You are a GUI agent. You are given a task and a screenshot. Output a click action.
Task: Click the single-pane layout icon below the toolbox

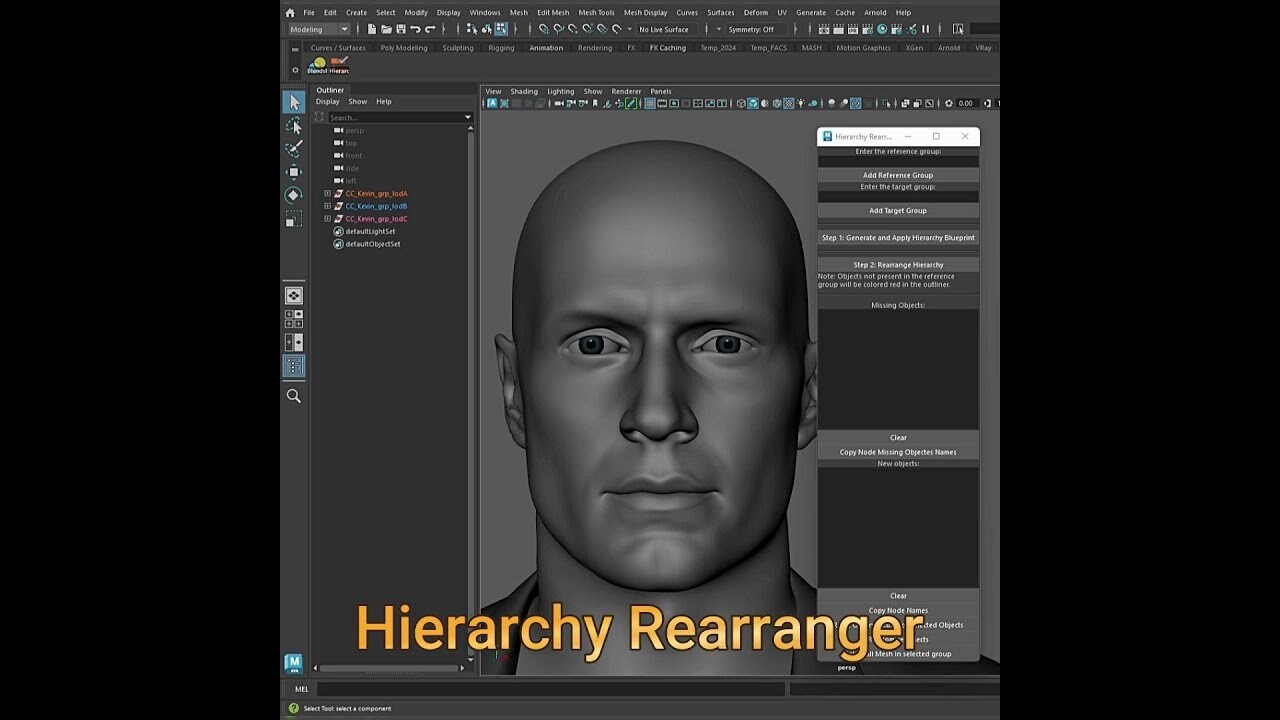[293, 295]
